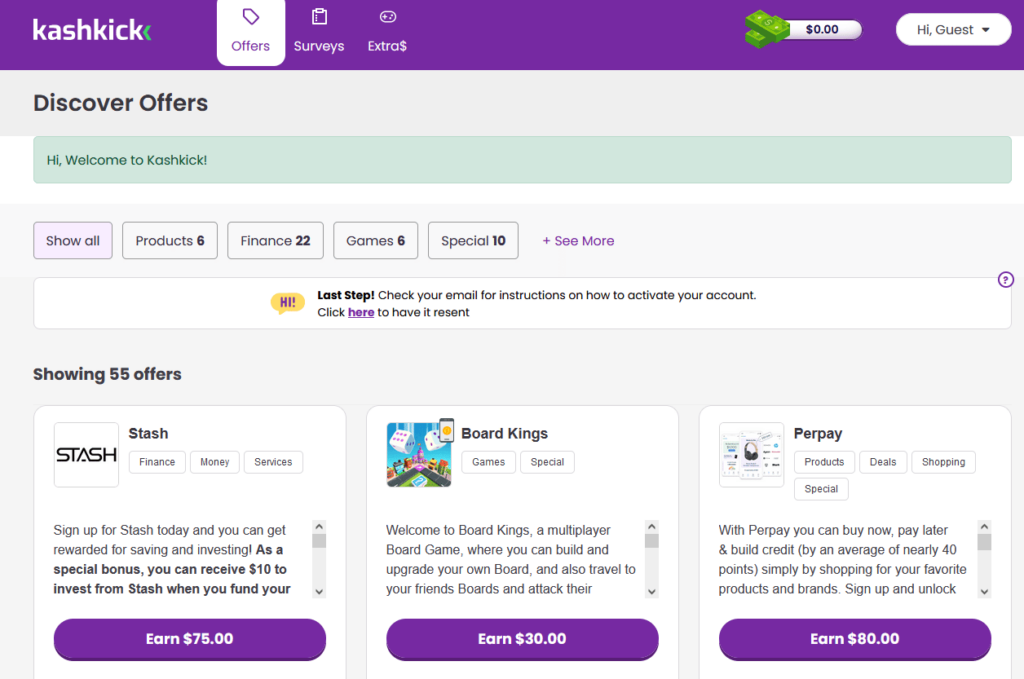Click Earn $80.00 for Perpay

coord(855,639)
